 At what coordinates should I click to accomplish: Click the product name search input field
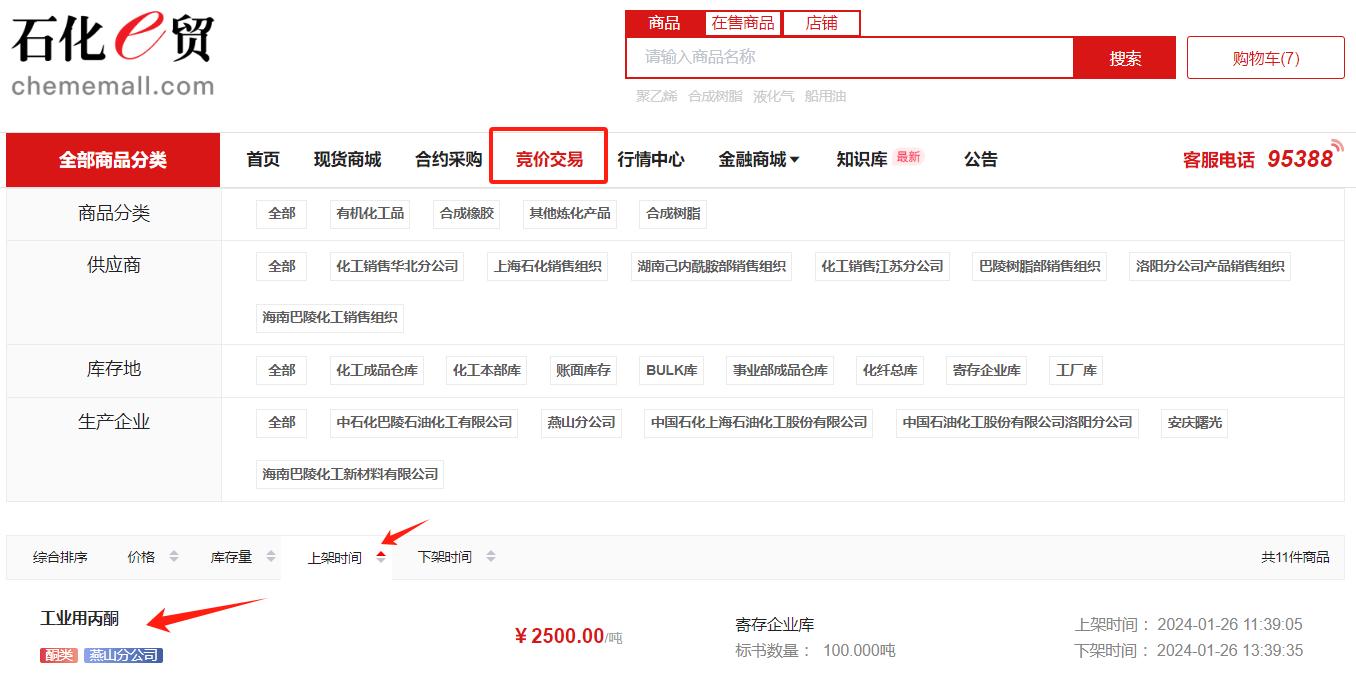[x=850, y=57]
